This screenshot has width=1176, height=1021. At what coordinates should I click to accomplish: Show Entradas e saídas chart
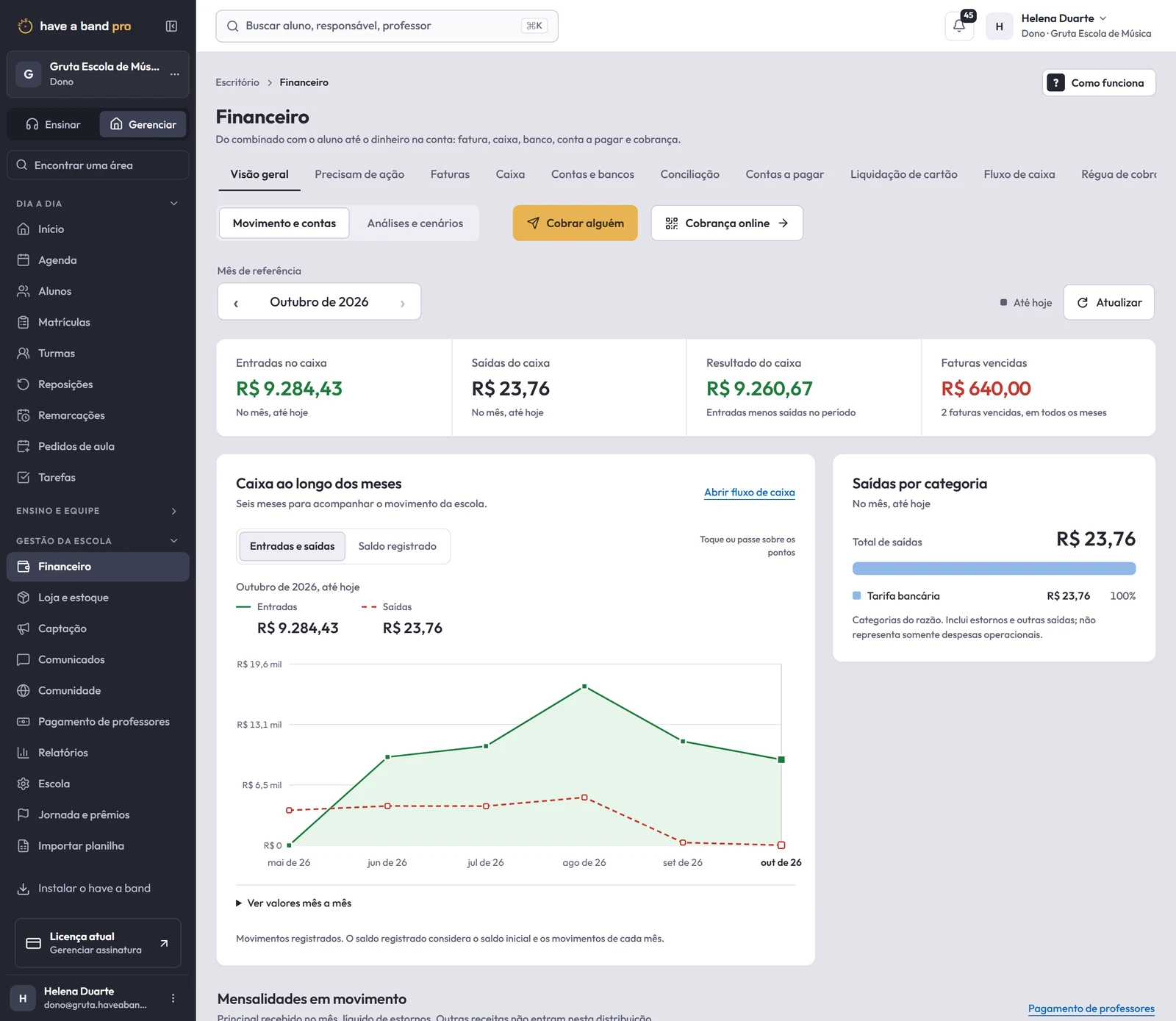(x=292, y=546)
